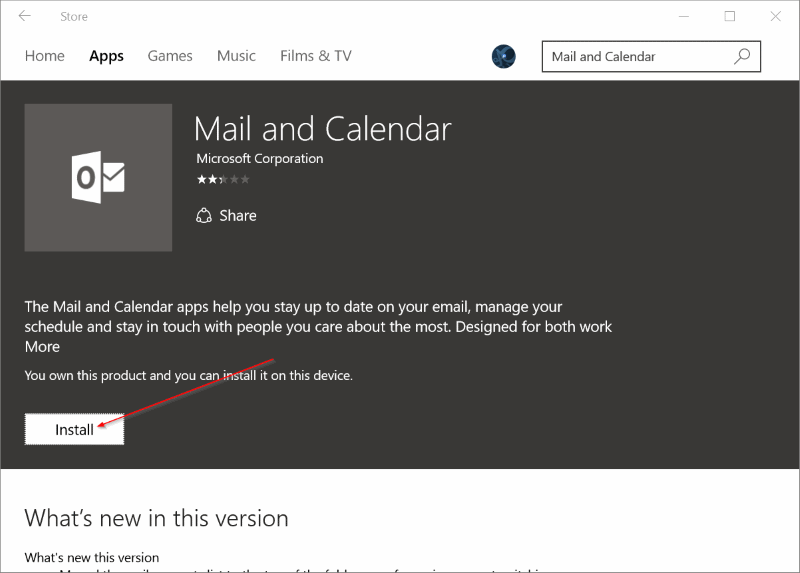The width and height of the screenshot is (800, 573).
Task: Click the Share label
Action: click(x=238, y=216)
